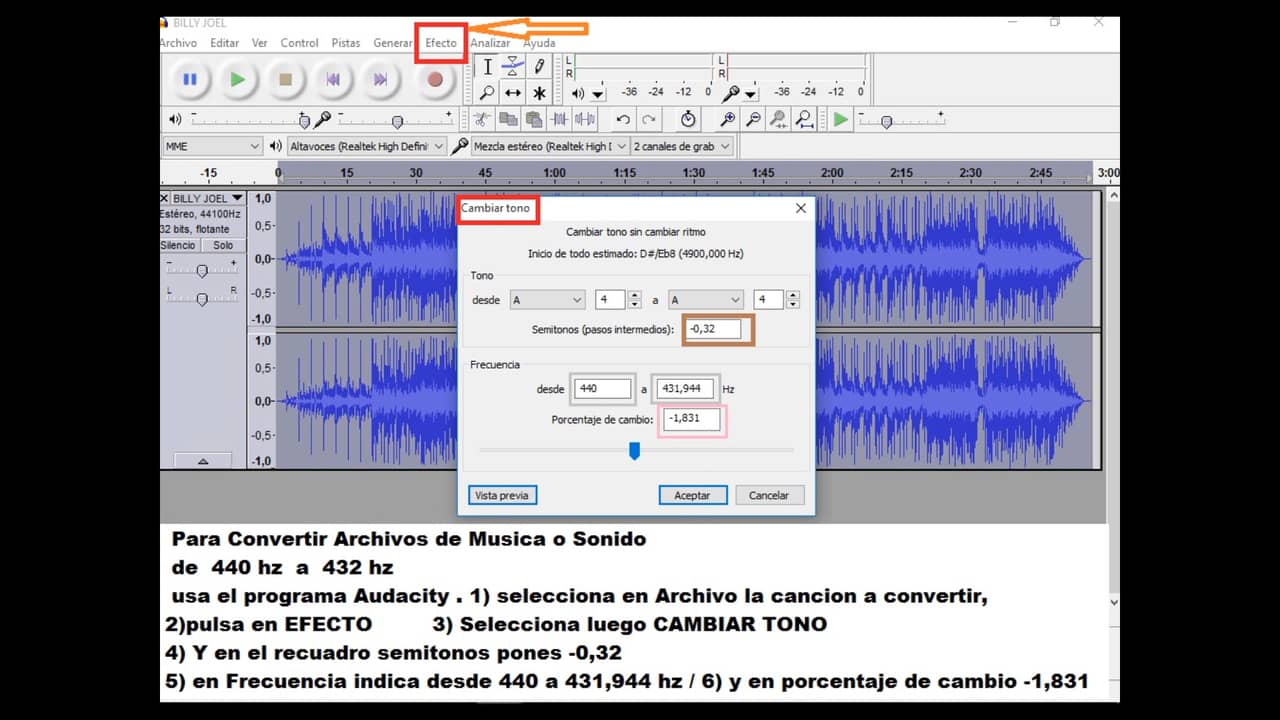The image size is (1280, 720).
Task: Select the Multi-tool asterisk mode
Action: pyautogui.click(x=539, y=93)
